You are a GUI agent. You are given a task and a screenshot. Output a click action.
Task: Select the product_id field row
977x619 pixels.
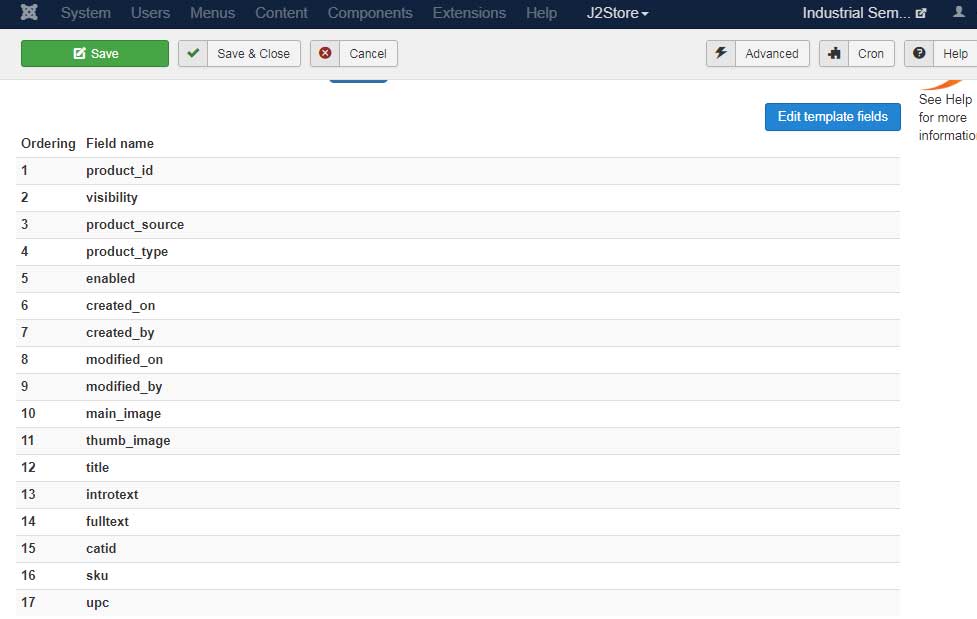pyautogui.click(x=119, y=171)
